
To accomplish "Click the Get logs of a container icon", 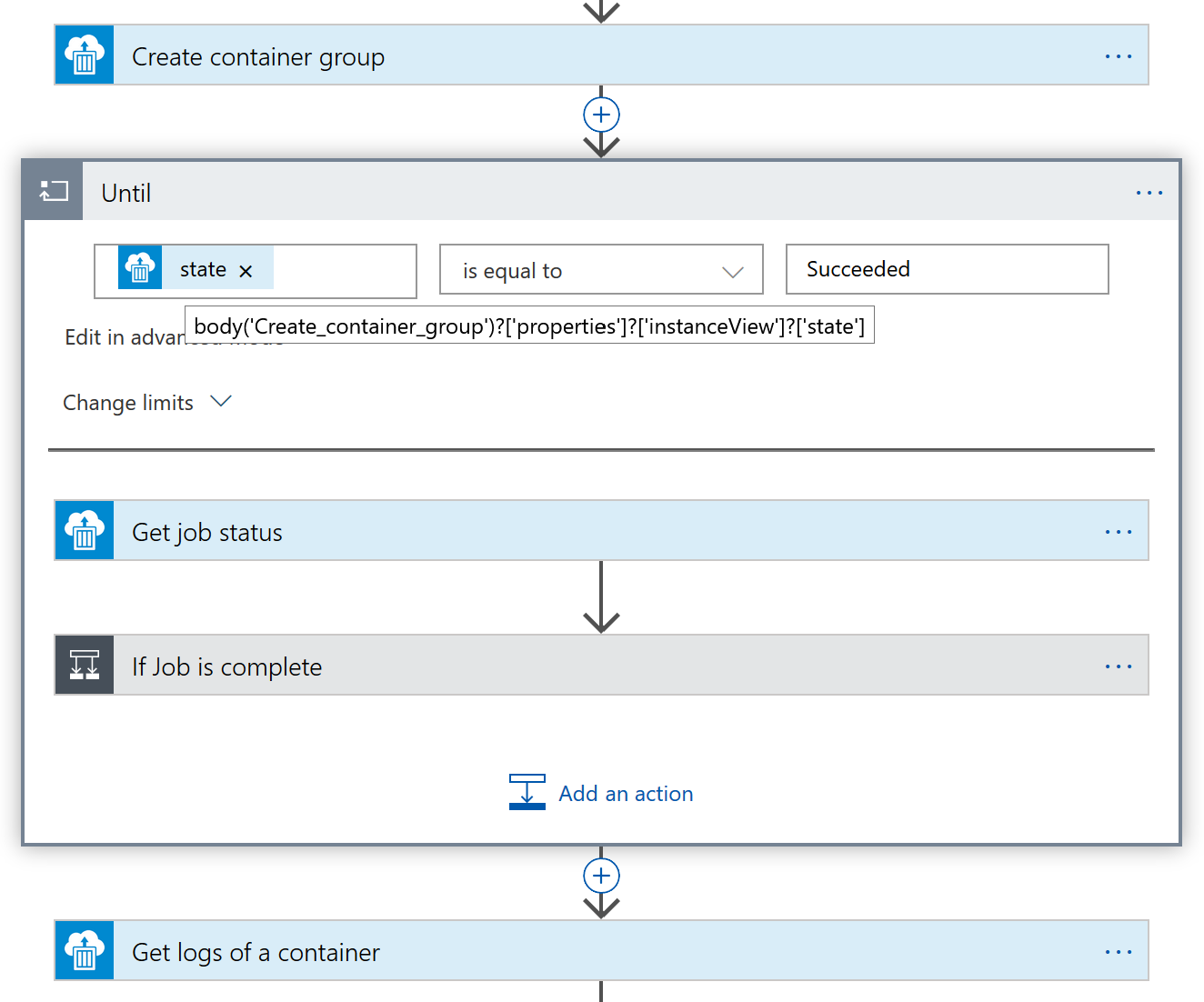I will (x=85, y=951).
